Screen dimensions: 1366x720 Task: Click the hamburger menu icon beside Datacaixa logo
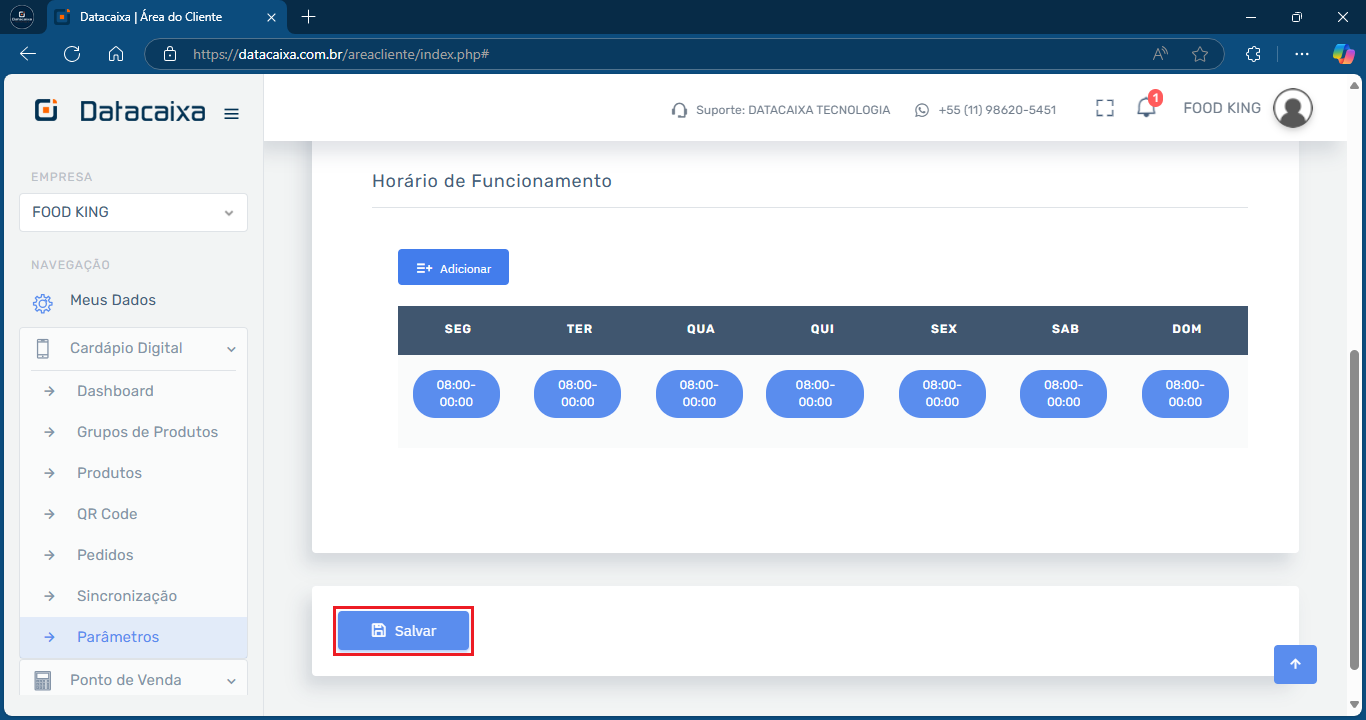[x=231, y=114]
